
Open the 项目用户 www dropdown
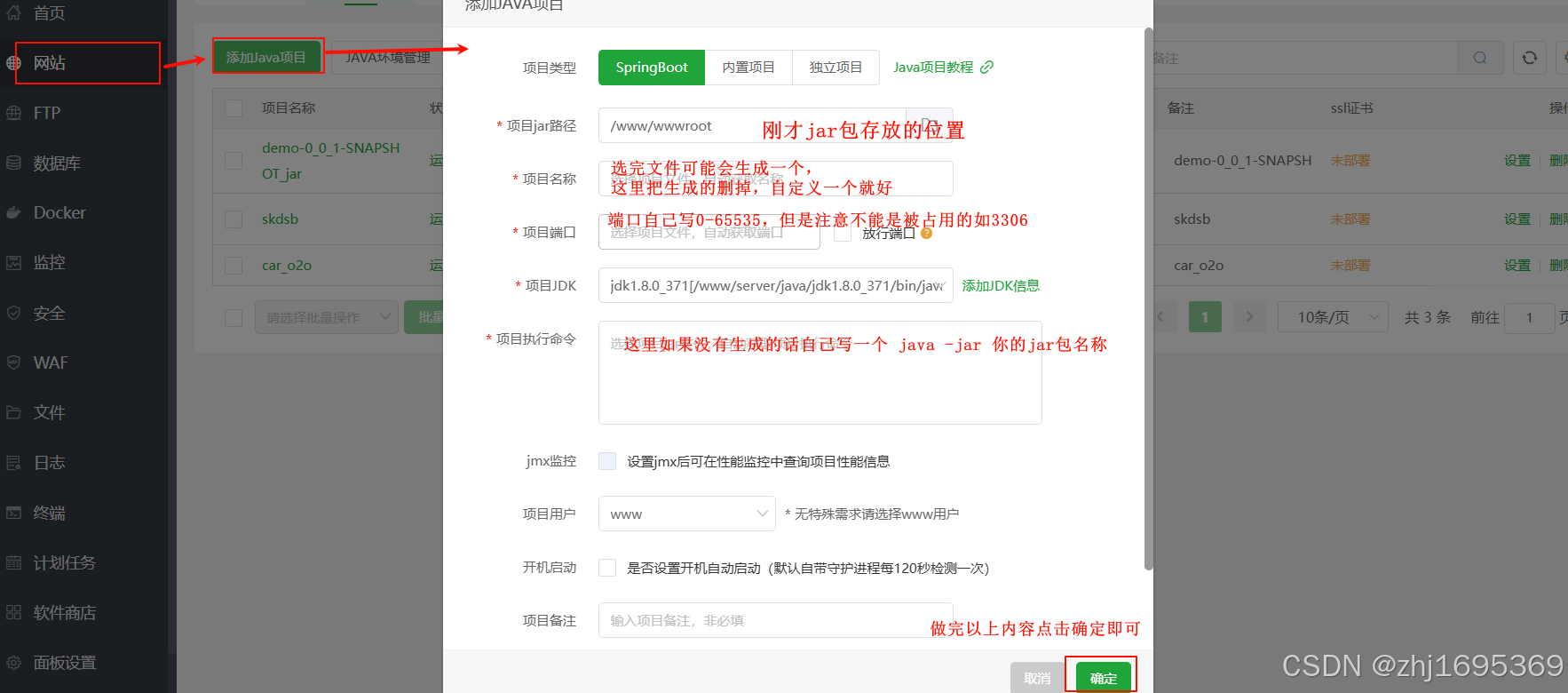pos(687,514)
